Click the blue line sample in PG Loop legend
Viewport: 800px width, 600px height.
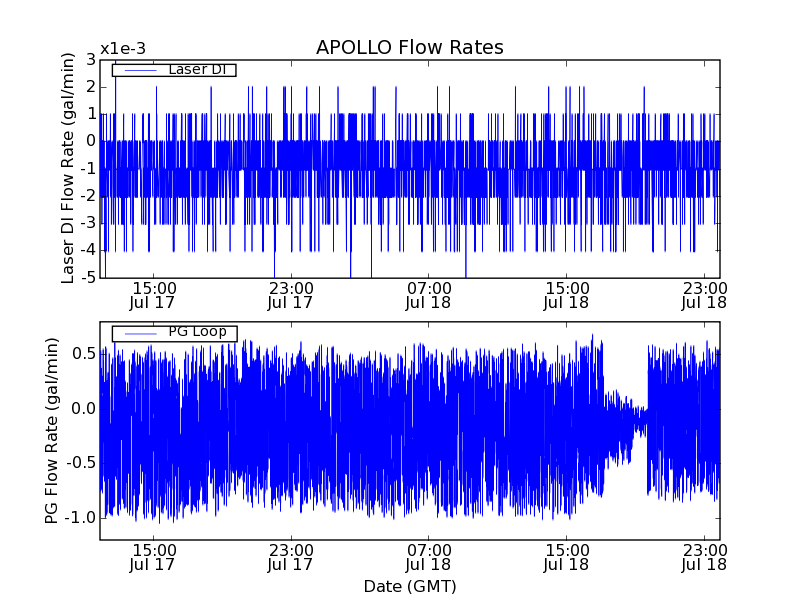140,334
